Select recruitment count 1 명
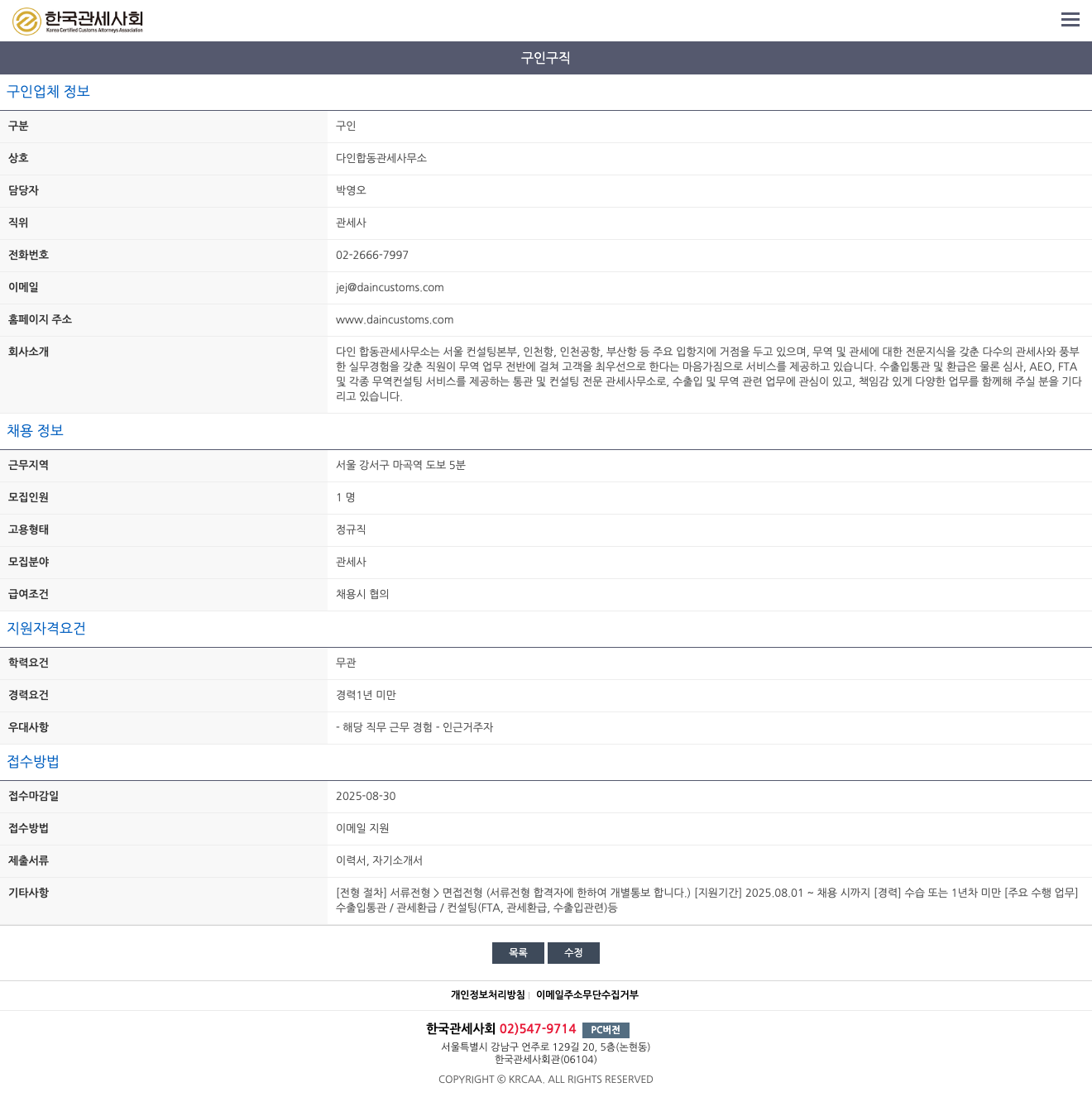The height and width of the screenshot is (1097, 1092). (346, 497)
